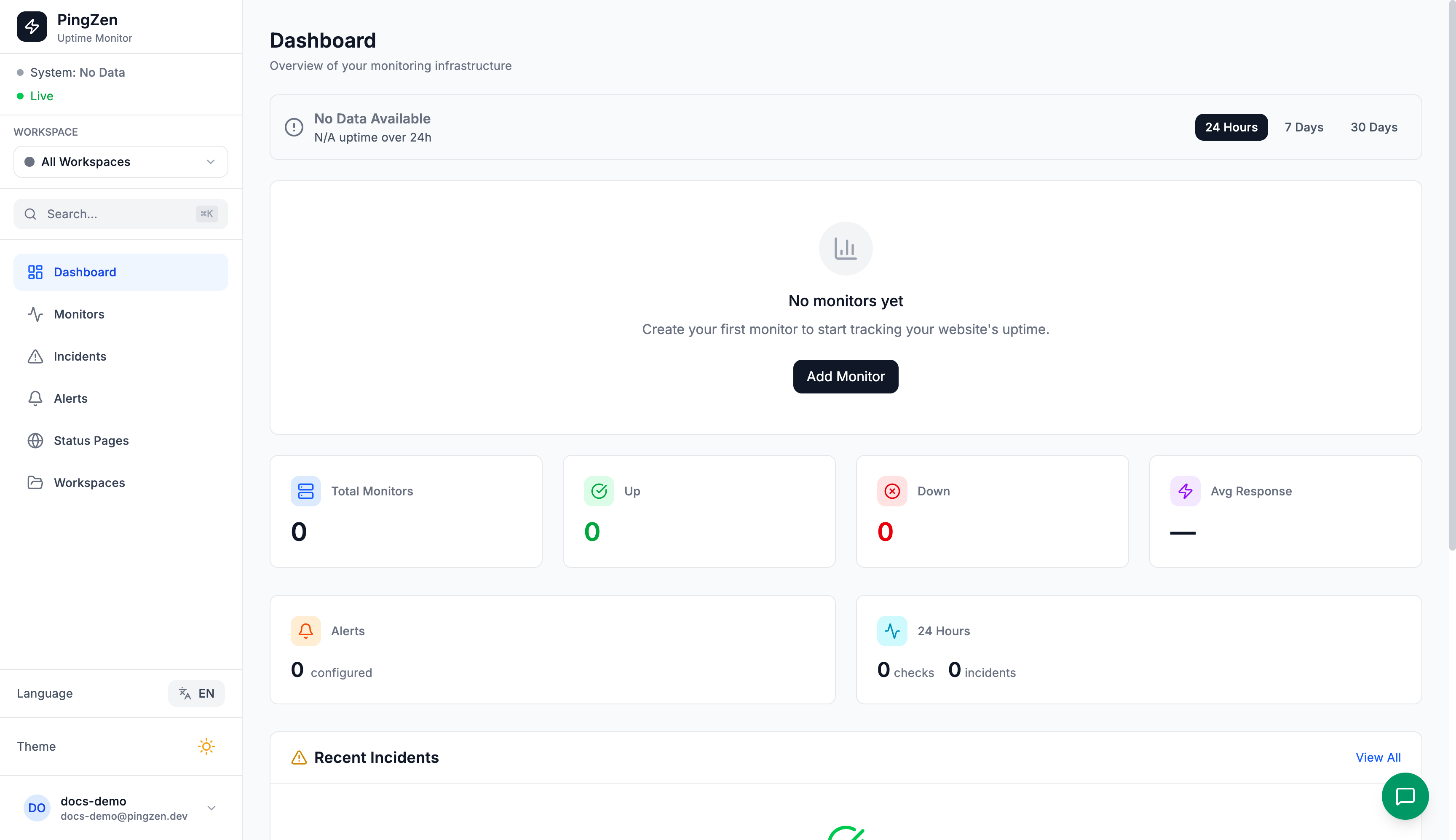Go to Incidents page

[120, 356]
